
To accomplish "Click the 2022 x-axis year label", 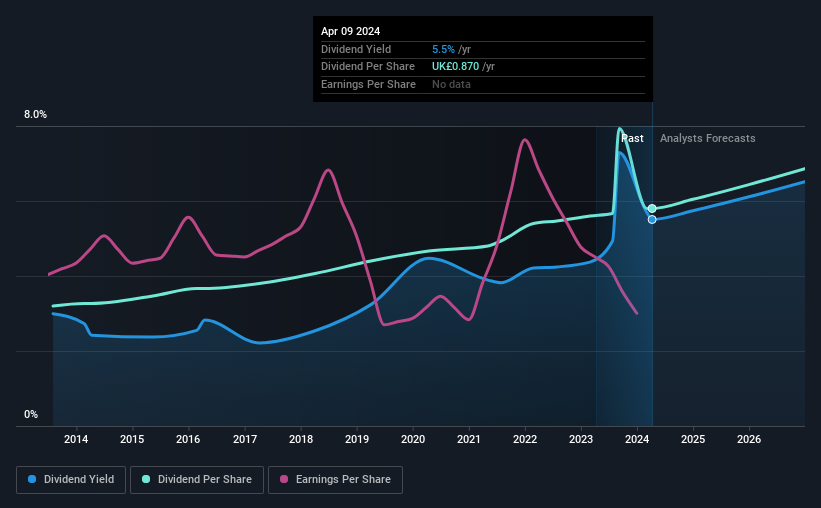I will 525,439.
